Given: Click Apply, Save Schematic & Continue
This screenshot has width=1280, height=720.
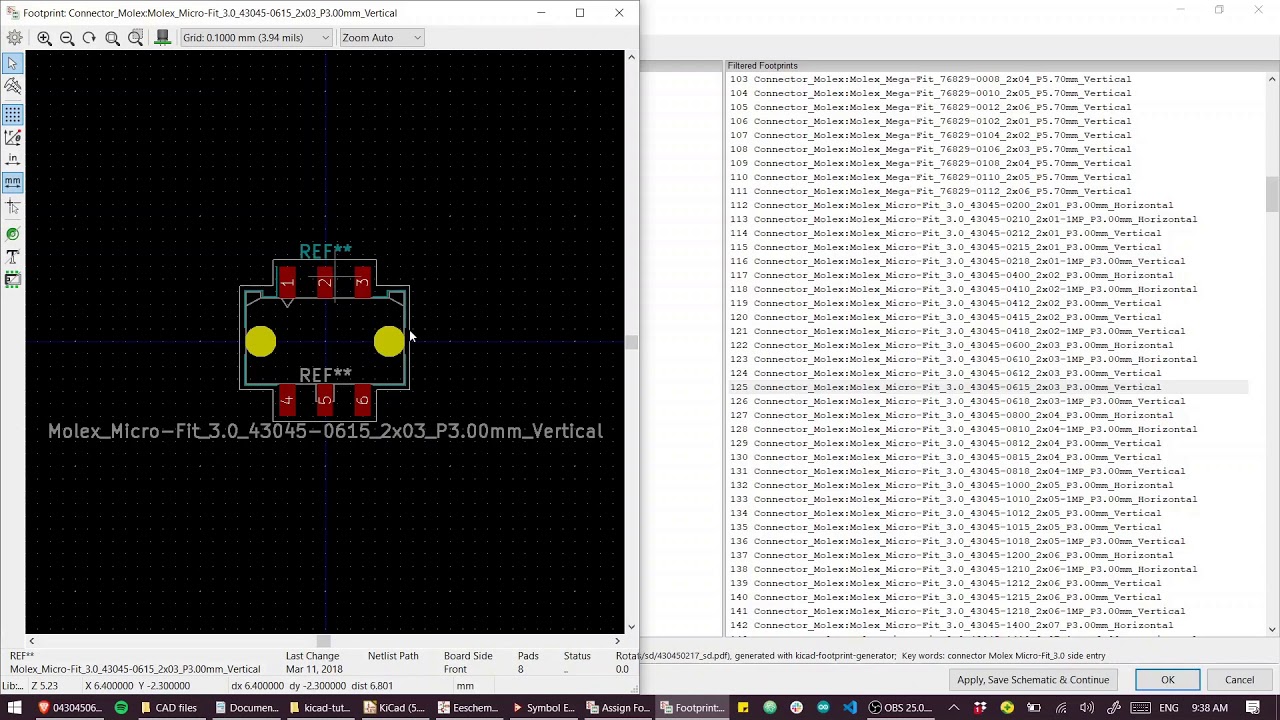Looking at the screenshot, I should pyautogui.click(x=1033, y=680).
